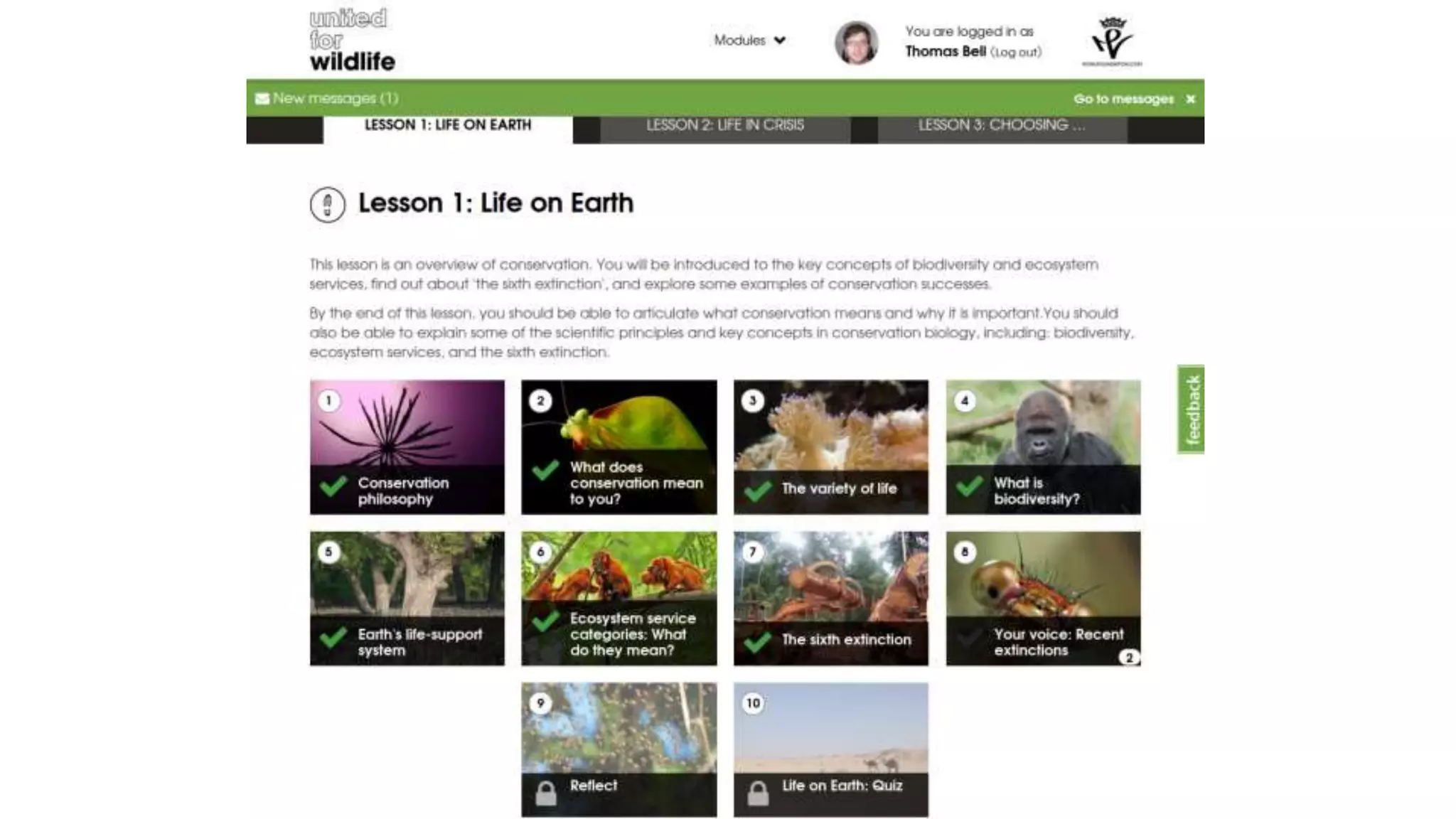Click the padlock icon on Reflect tile
The height and width of the screenshot is (819, 1456).
point(546,793)
